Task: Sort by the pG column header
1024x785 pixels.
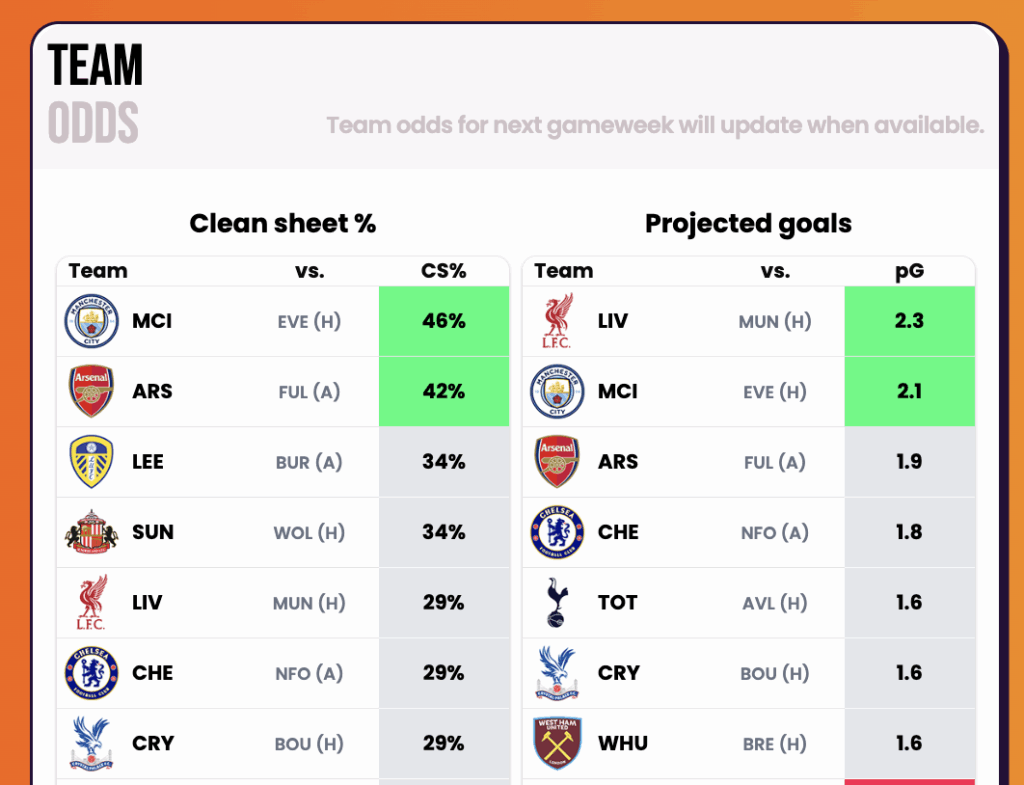Action: pyautogui.click(x=909, y=271)
